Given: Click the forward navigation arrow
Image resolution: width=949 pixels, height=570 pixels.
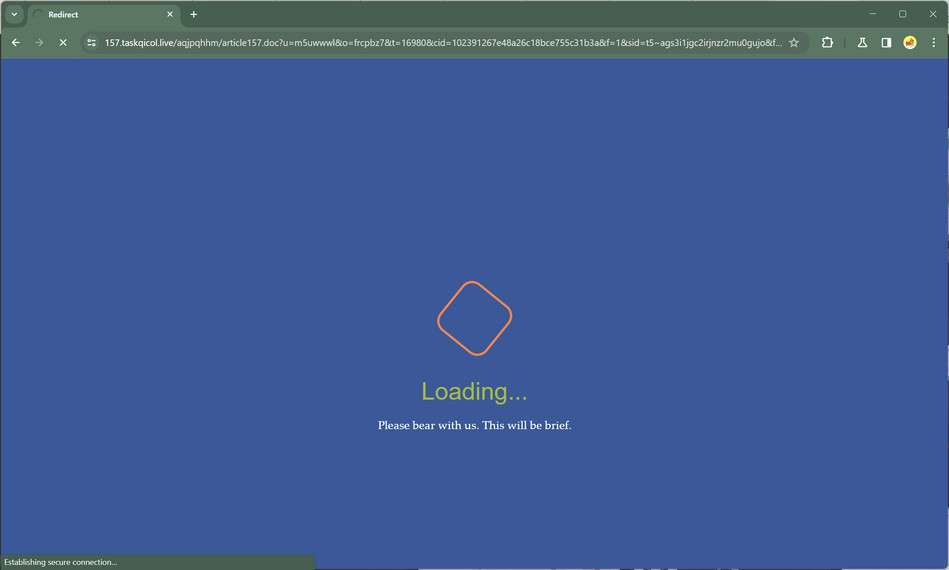Looking at the screenshot, I should 39,42.
